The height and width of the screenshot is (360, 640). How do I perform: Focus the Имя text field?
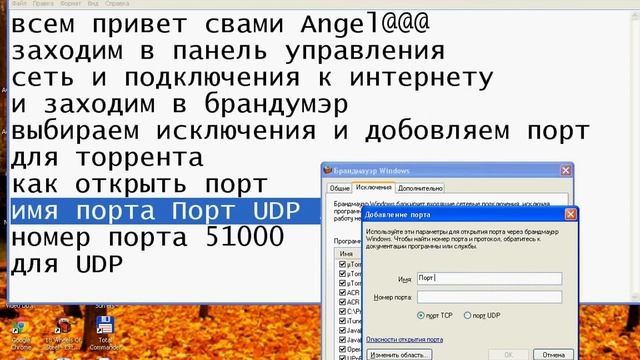pyautogui.click(x=489, y=278)
